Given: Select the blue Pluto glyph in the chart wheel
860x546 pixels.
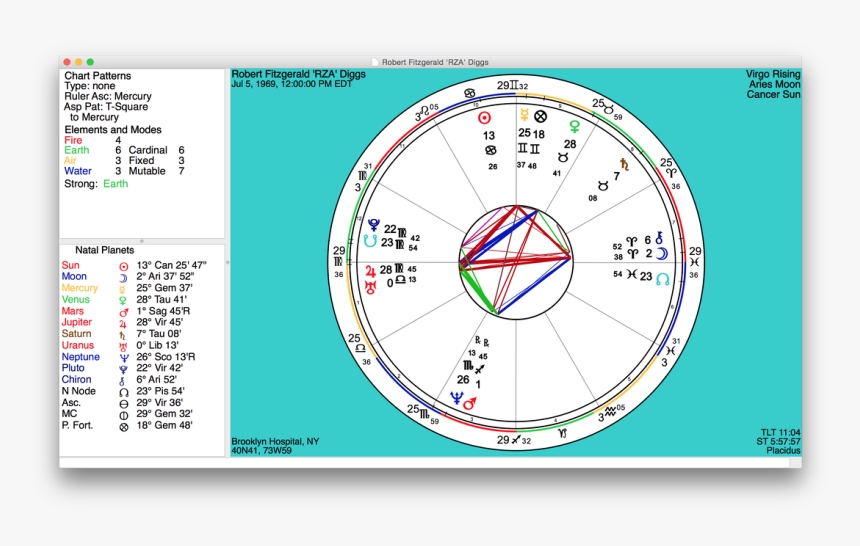Looking at the screenshot, I should [x=374, y=225].
